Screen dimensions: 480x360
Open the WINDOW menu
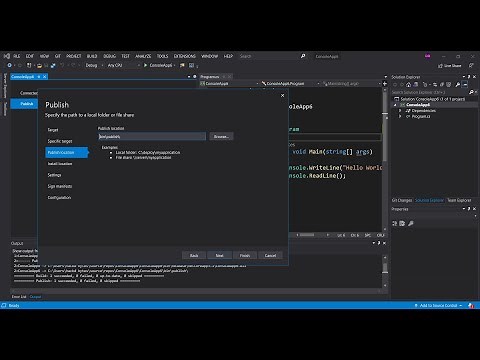209,56
